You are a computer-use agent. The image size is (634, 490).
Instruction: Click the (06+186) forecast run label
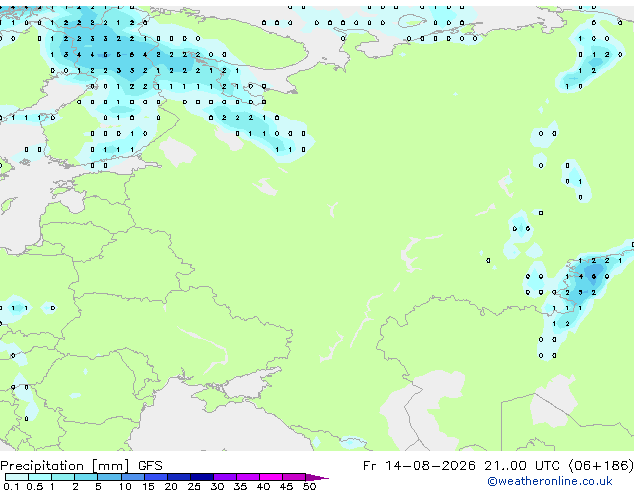point(601,466)
